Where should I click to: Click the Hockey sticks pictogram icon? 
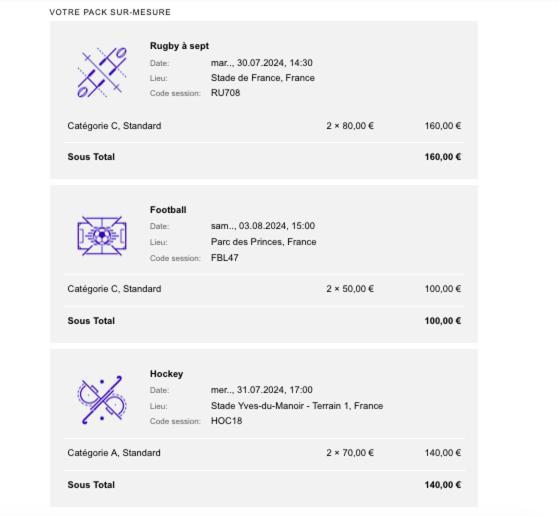(x=102, y=400)
